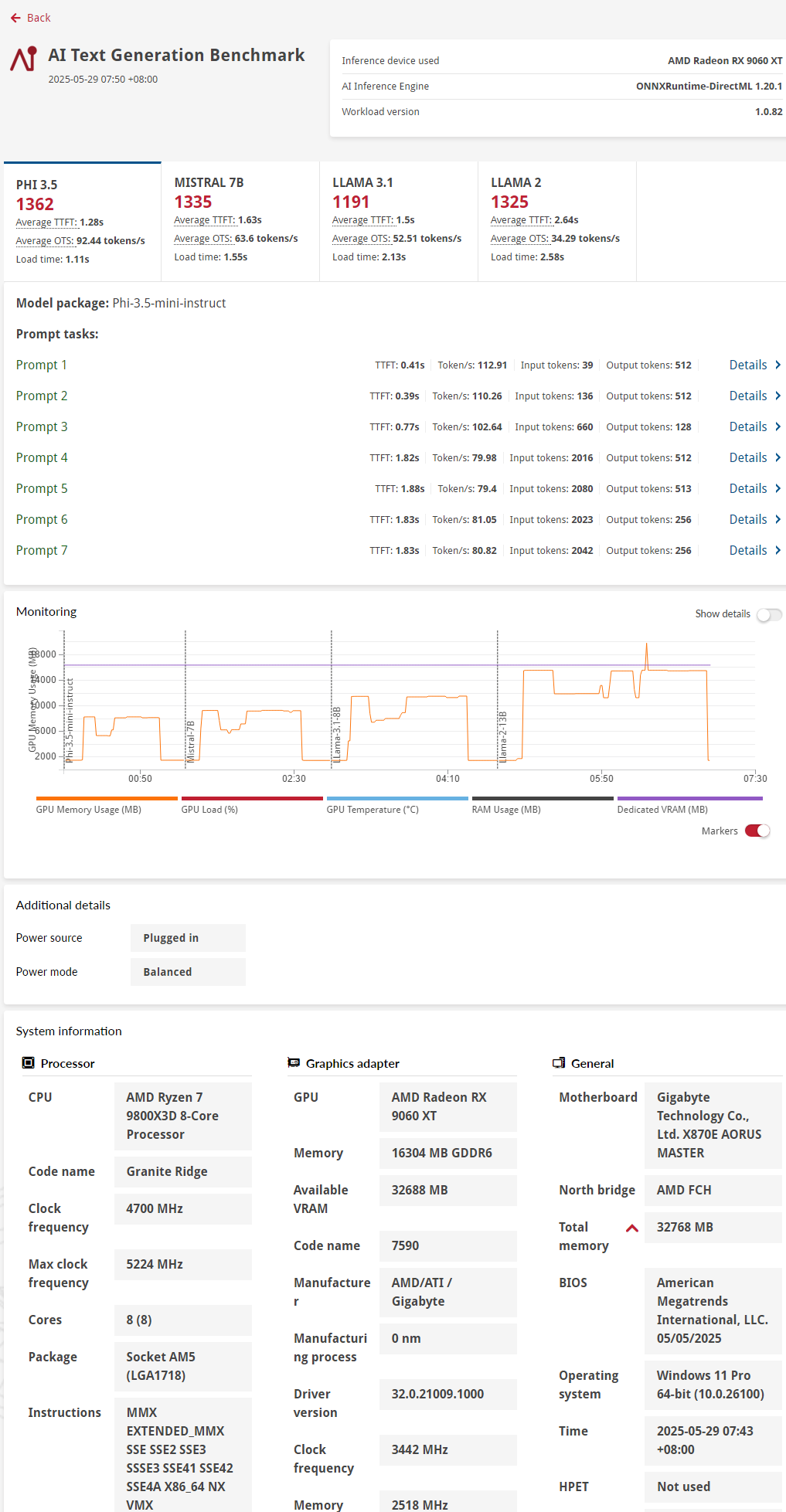Viewport: 786px width, 1512px height.
Task: Click the 16304 MB GDDR6 memory value
Action: coord(448,1153)
